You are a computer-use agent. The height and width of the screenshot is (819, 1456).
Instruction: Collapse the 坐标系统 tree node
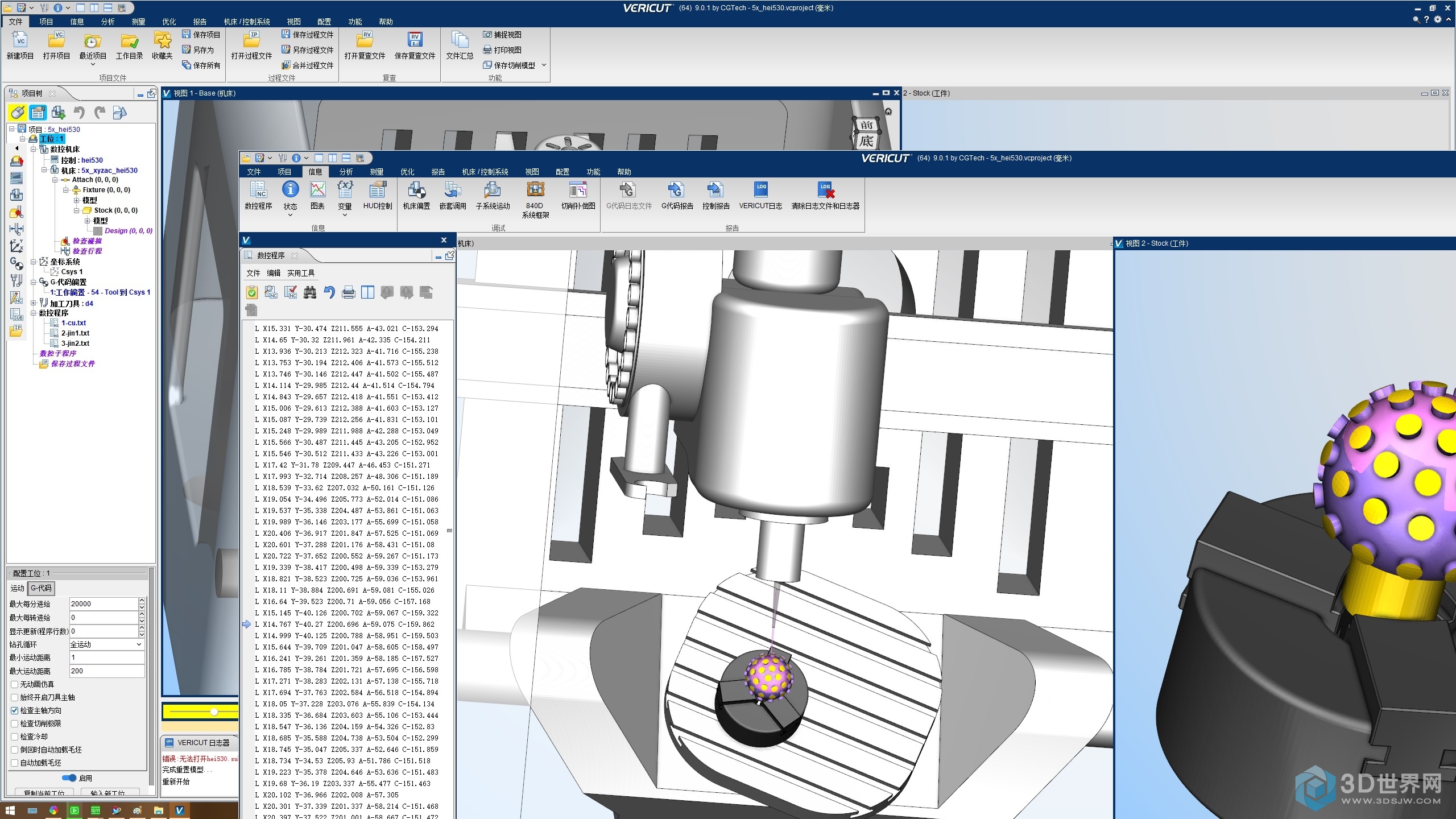pos(34,262)
